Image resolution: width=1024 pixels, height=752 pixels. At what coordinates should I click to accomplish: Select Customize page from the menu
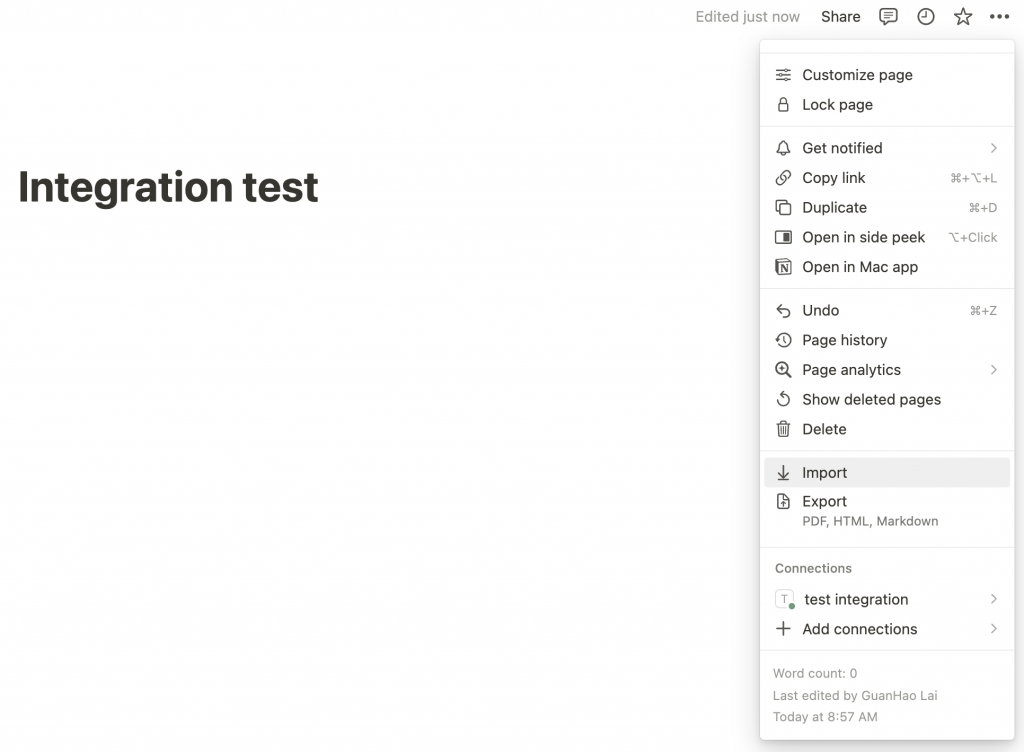click(857, 75)
